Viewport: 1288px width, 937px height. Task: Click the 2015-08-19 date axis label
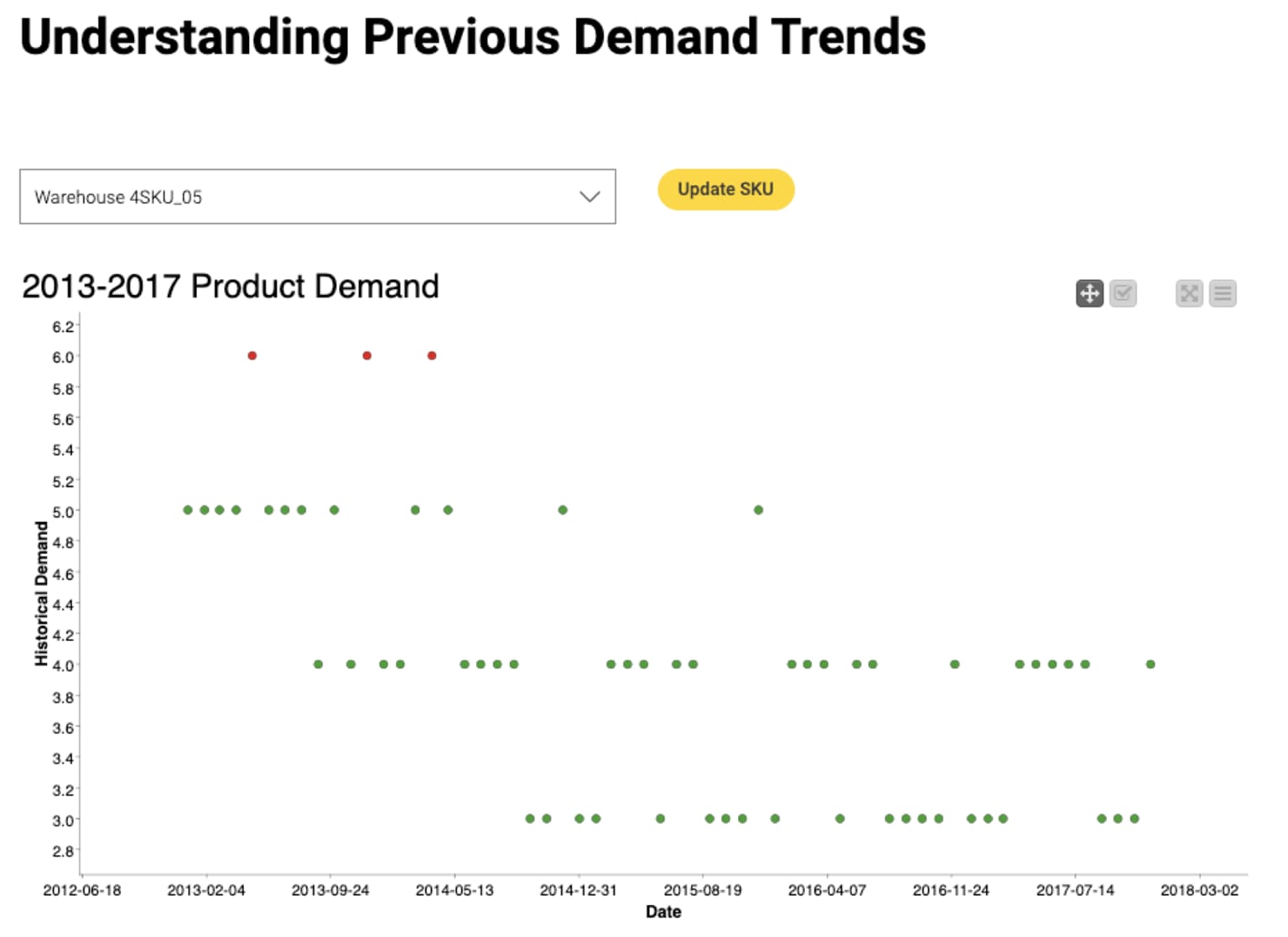(703, 890)
